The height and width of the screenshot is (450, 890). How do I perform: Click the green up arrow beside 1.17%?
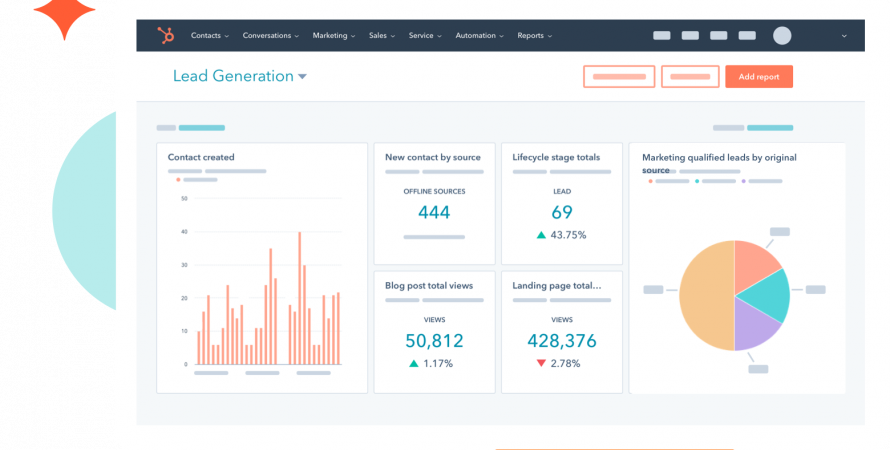(414, 363)
